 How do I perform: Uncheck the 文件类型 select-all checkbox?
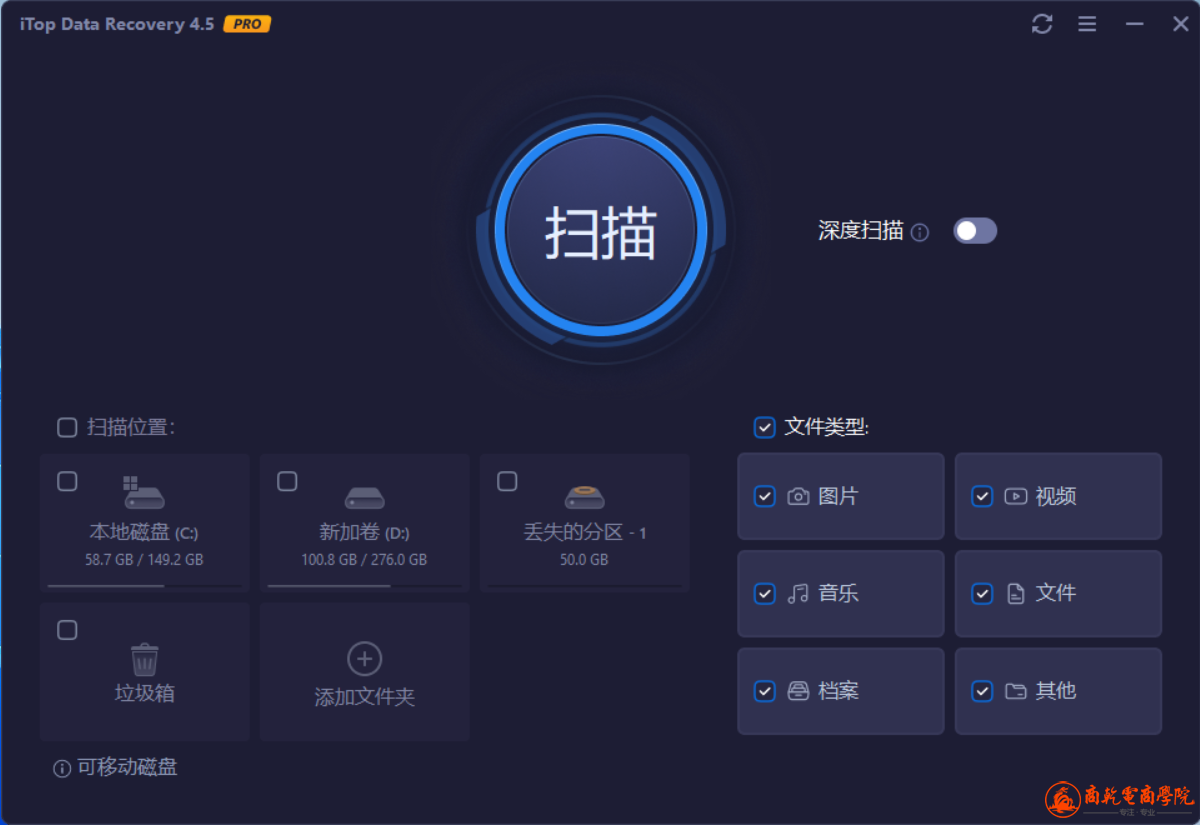(x=764, y=428)
